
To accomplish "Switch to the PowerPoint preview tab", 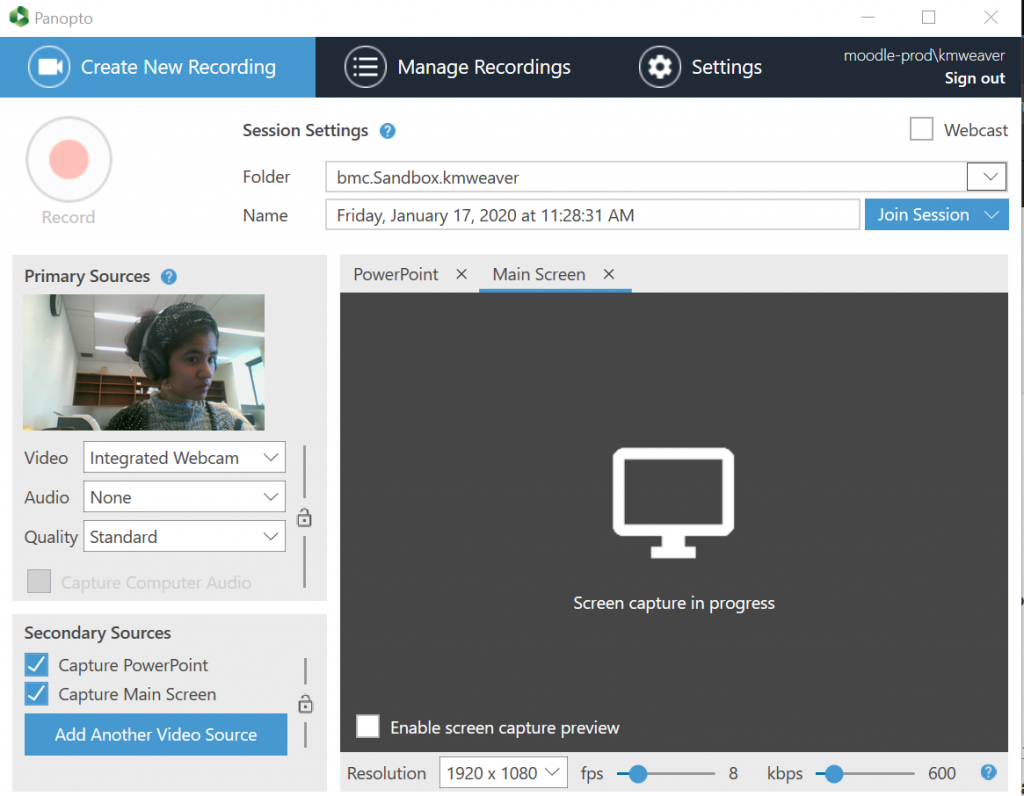I will (x=396, y=274).
